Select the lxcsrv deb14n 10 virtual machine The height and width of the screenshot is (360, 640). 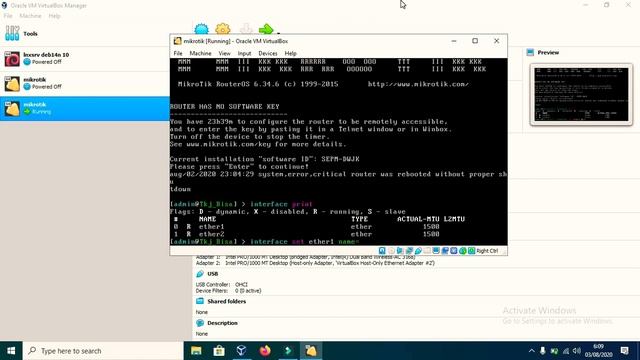pos(84,58)
